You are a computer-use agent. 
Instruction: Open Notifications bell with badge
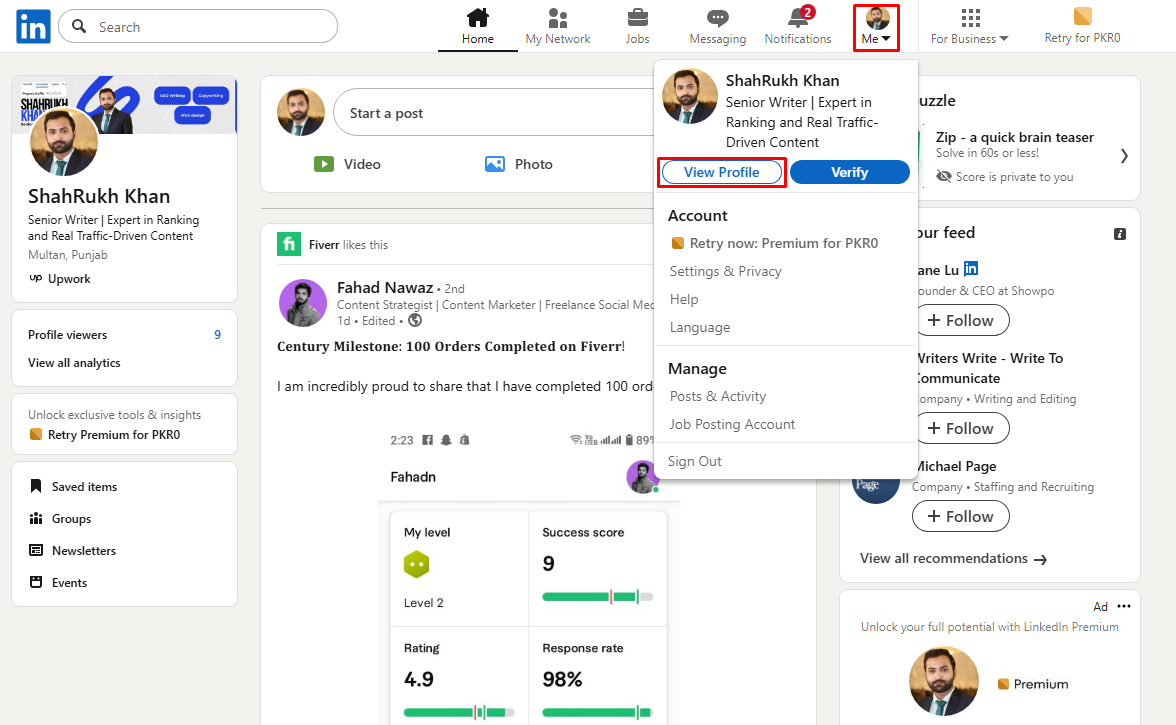point(798,27)
